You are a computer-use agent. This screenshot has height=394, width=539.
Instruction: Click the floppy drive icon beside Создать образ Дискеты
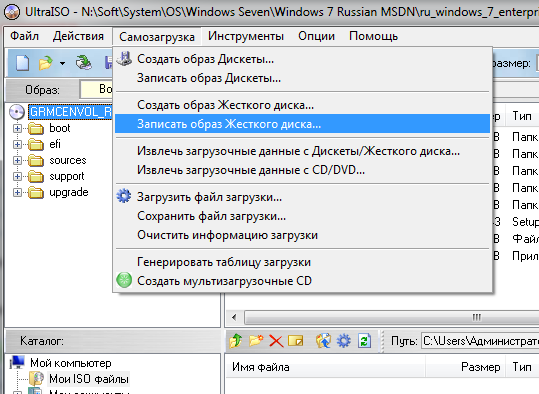coord(124,58)
